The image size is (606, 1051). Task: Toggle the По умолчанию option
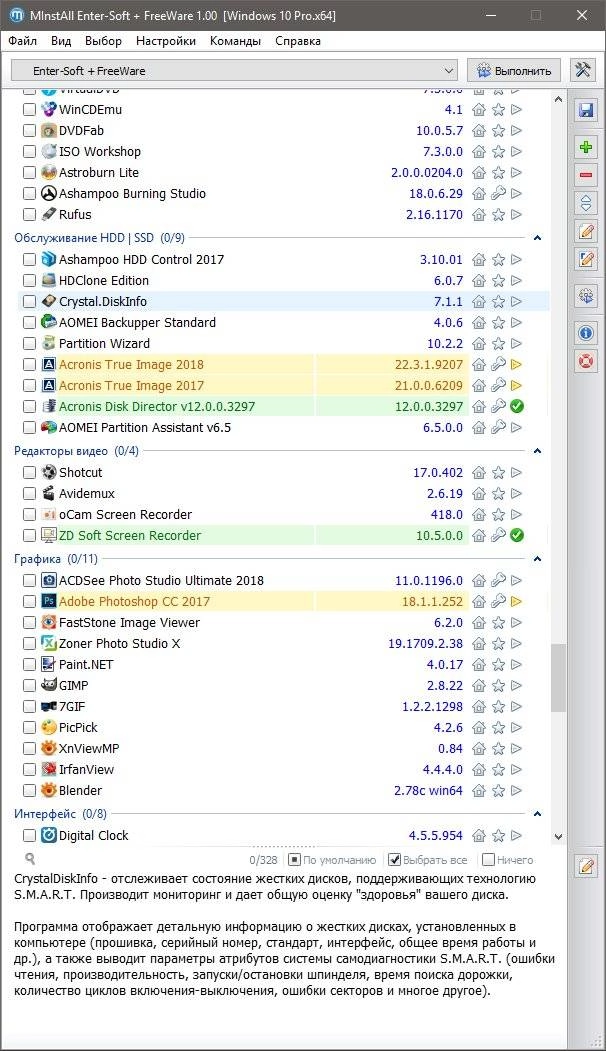click(x=294, y=859)
